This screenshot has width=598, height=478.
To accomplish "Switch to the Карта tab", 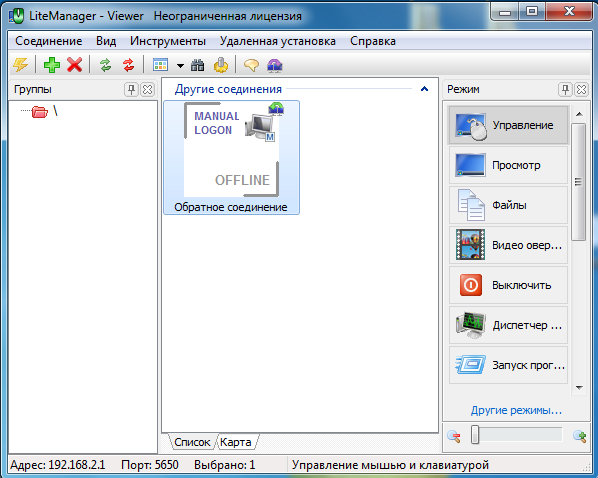I will (236, 442).
